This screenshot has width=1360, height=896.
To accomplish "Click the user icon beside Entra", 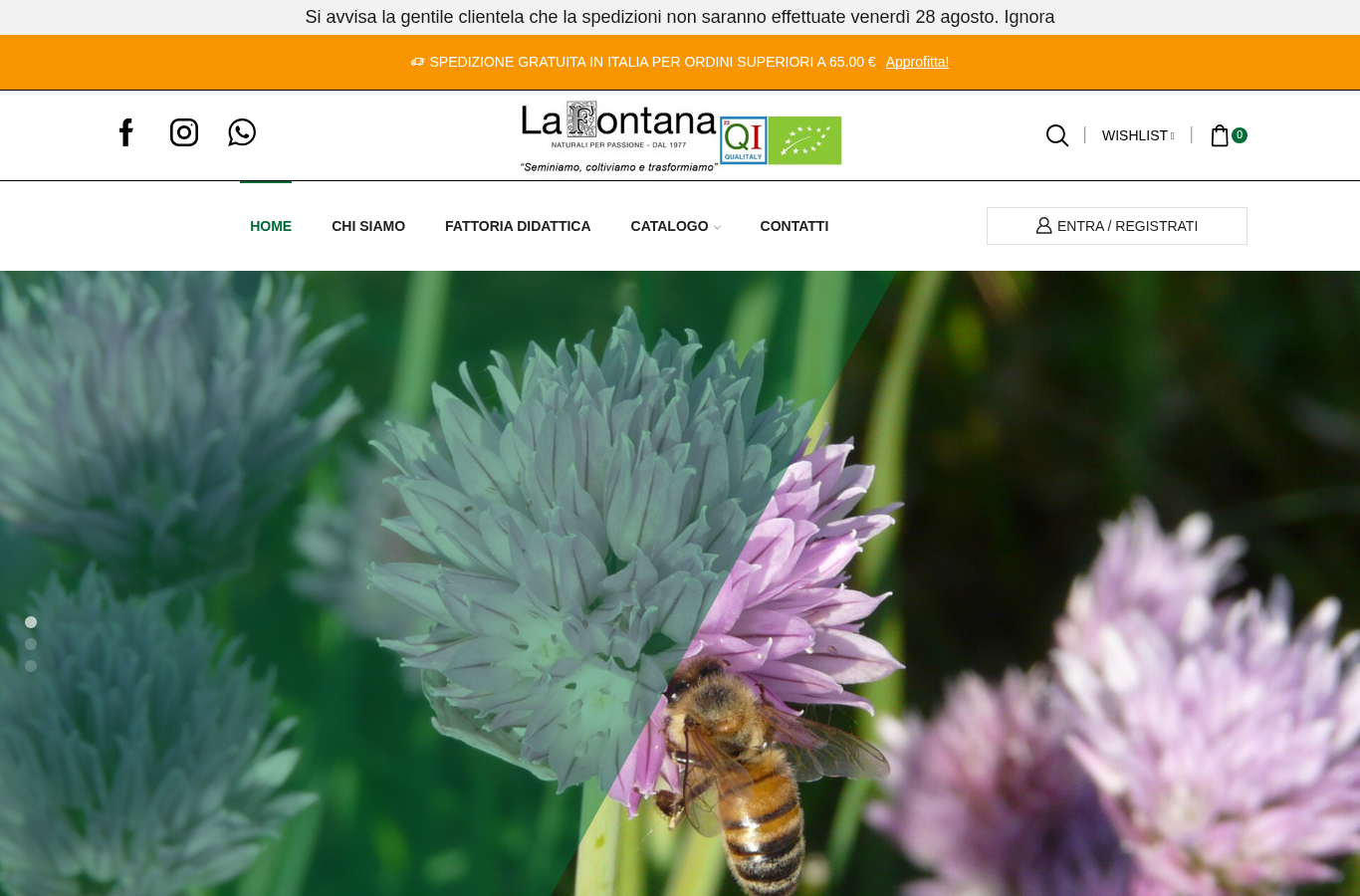I will [1043, 226].
